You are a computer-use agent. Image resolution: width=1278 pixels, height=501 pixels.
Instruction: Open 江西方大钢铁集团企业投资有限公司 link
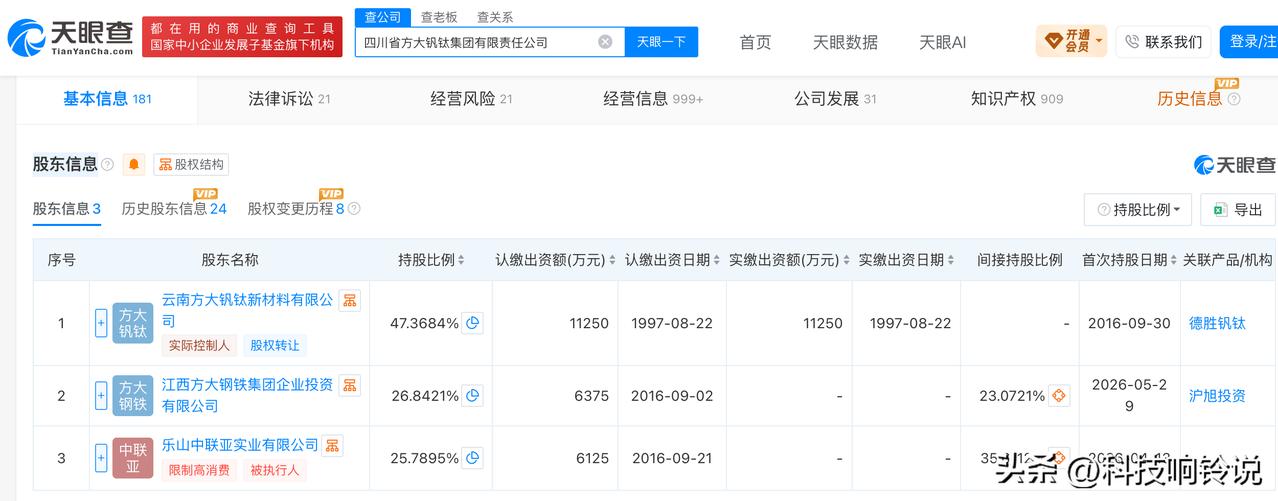[247, 395]
